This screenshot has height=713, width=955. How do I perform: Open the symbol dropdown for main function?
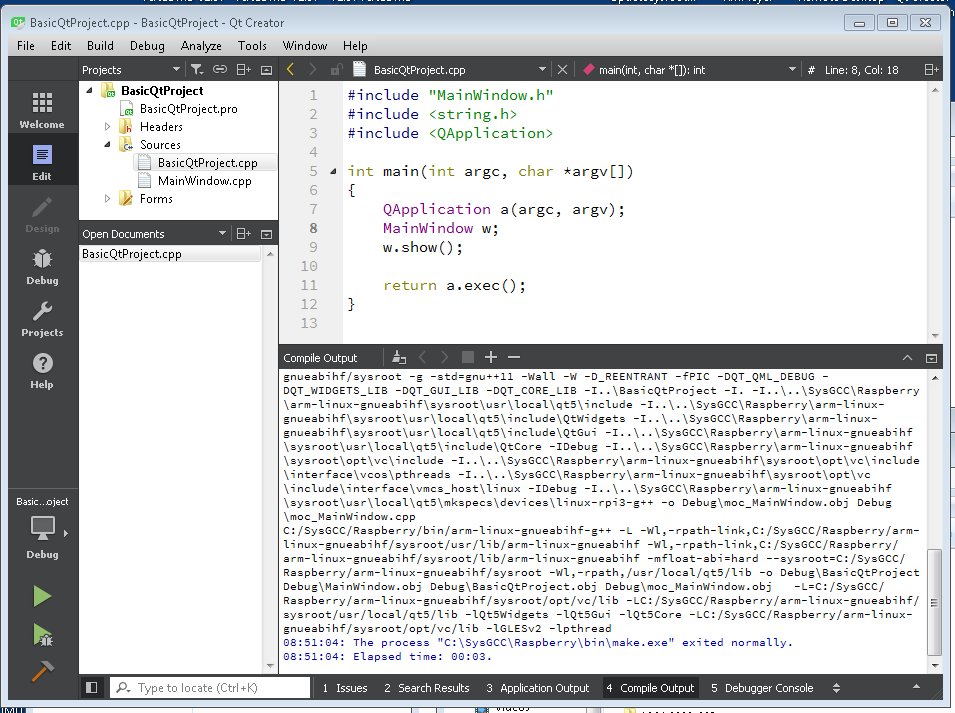792,69
